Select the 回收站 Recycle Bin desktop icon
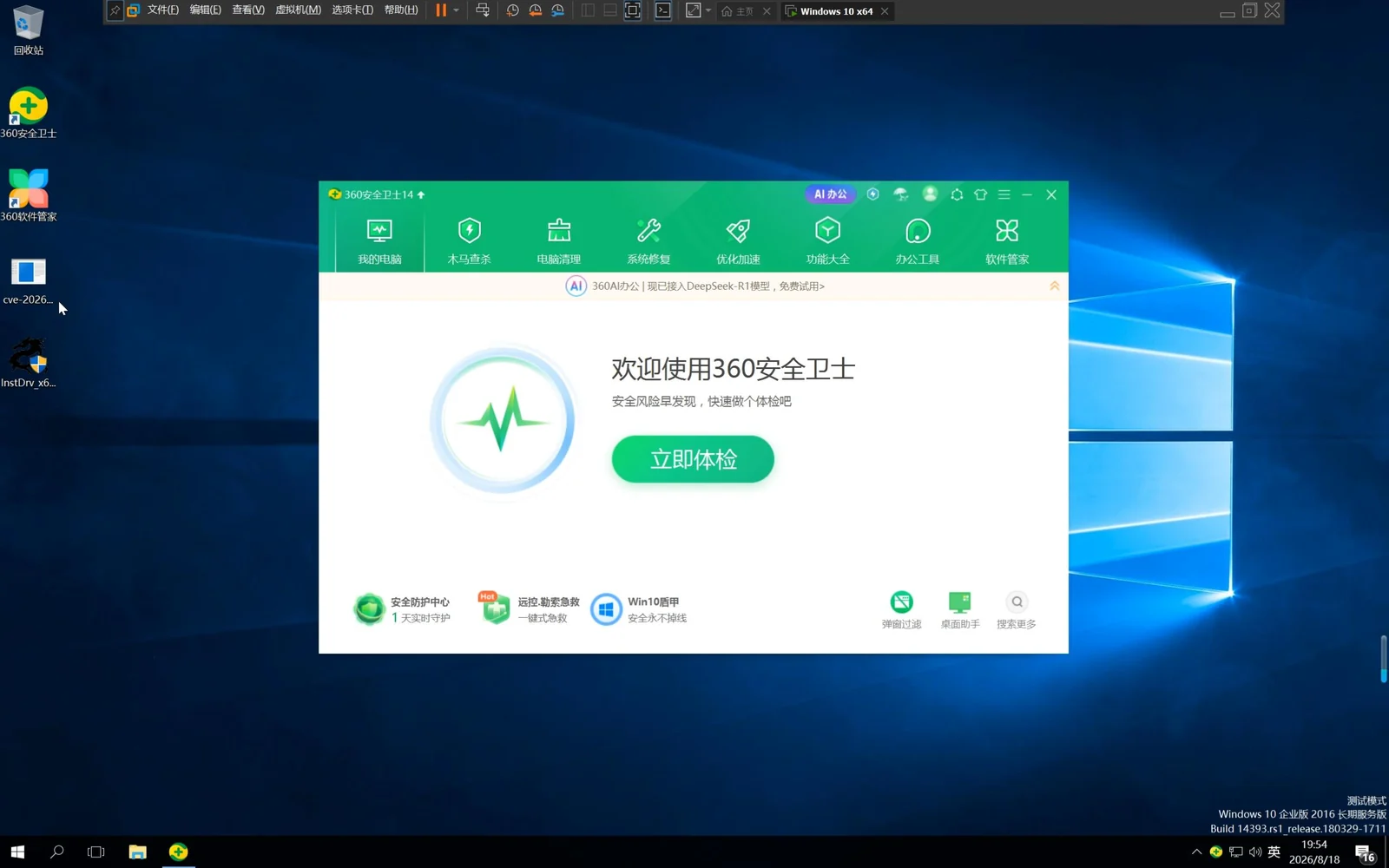 (28, 30)
